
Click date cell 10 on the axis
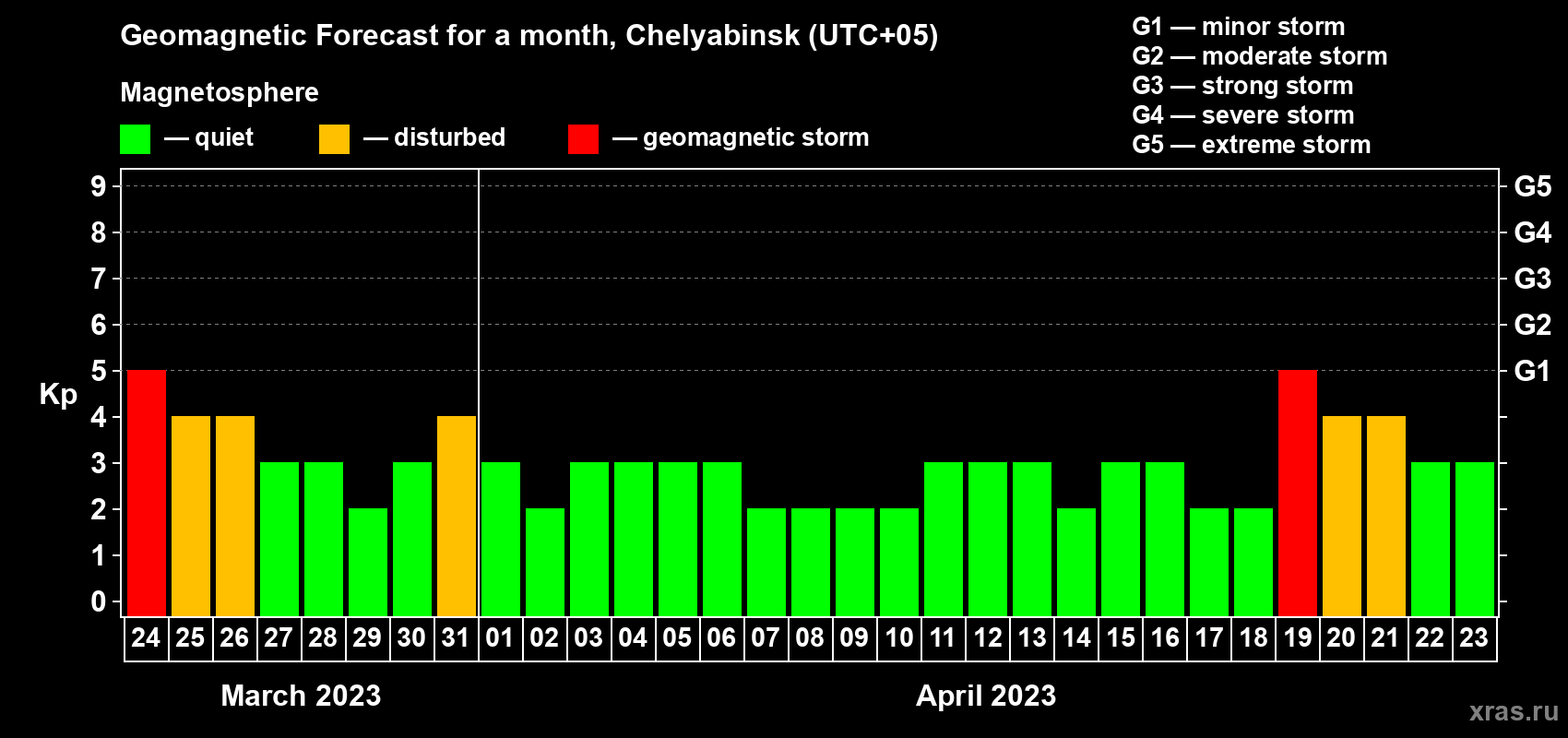(899, 638)
